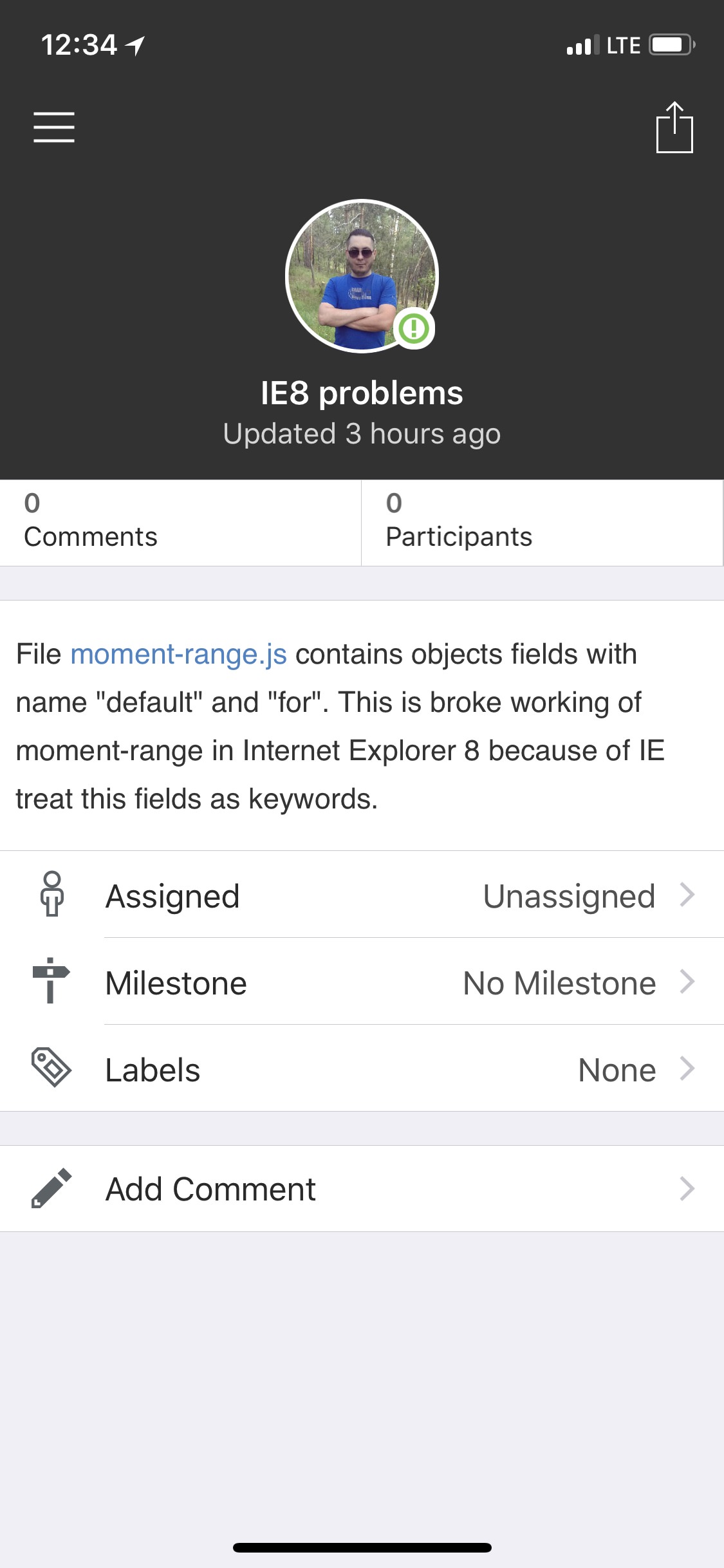The width and height of the screenshot is (724, 1568).
Task: Tap the Labels tag icon
Action: (x=51, y=1068)
